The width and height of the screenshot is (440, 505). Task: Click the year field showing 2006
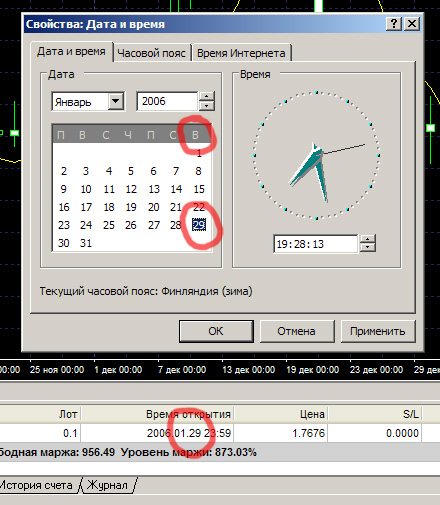[x=168, y=101]
